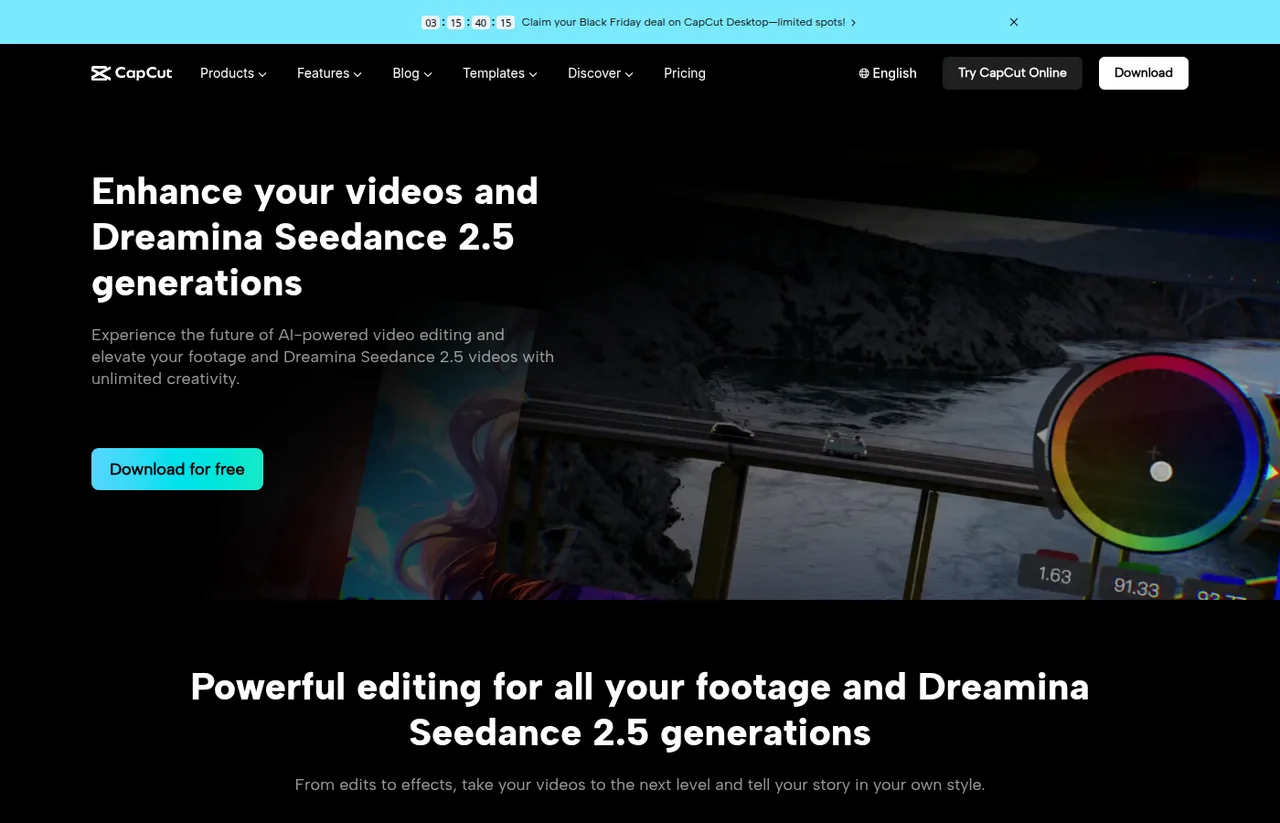Screen dimensions: 1280x823
Task: Click the line "From edits to effects"
Action: pyautogui.click(x=640, y=785)
